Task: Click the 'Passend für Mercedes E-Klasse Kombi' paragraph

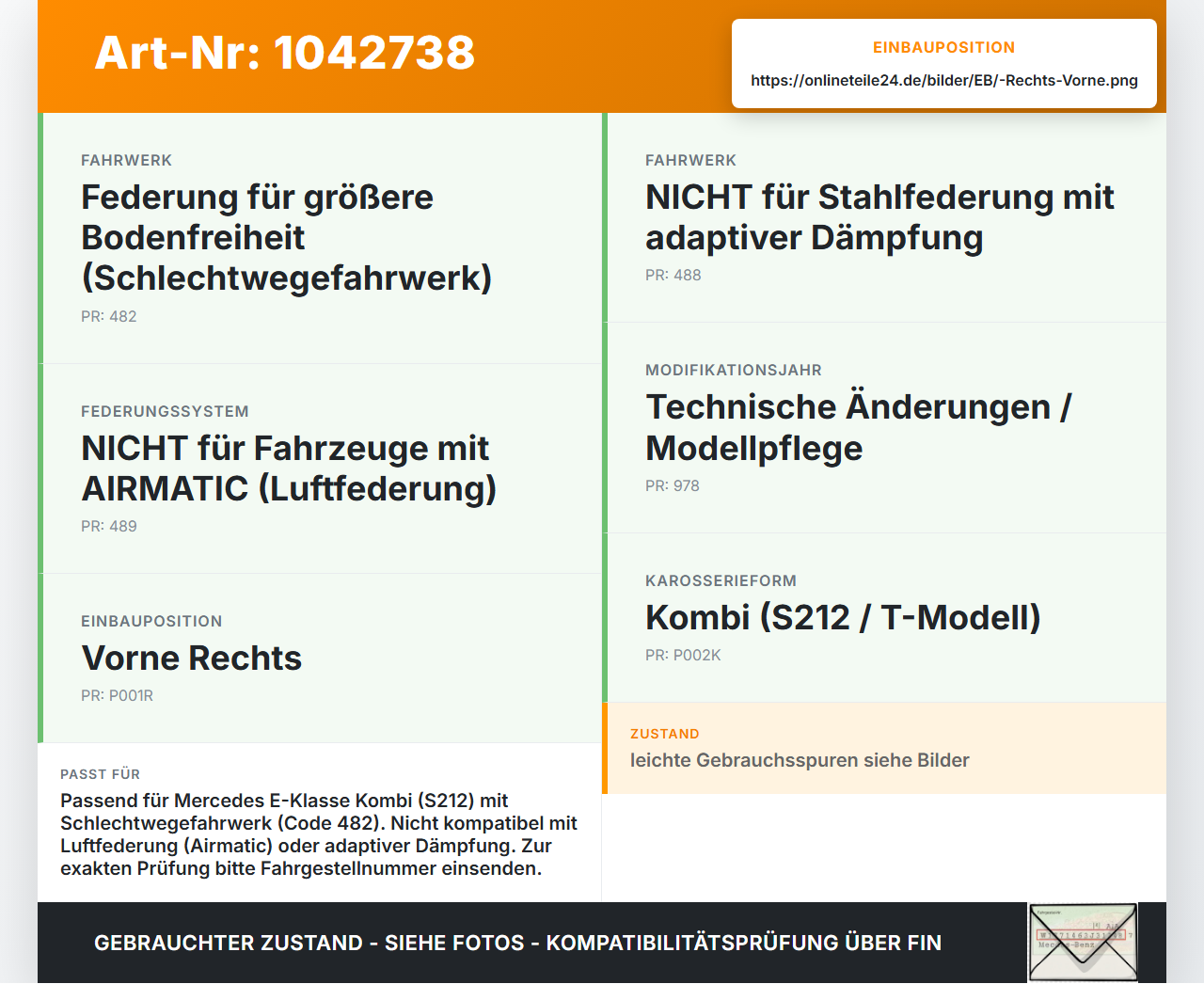Action: click(x=319, y=834)
